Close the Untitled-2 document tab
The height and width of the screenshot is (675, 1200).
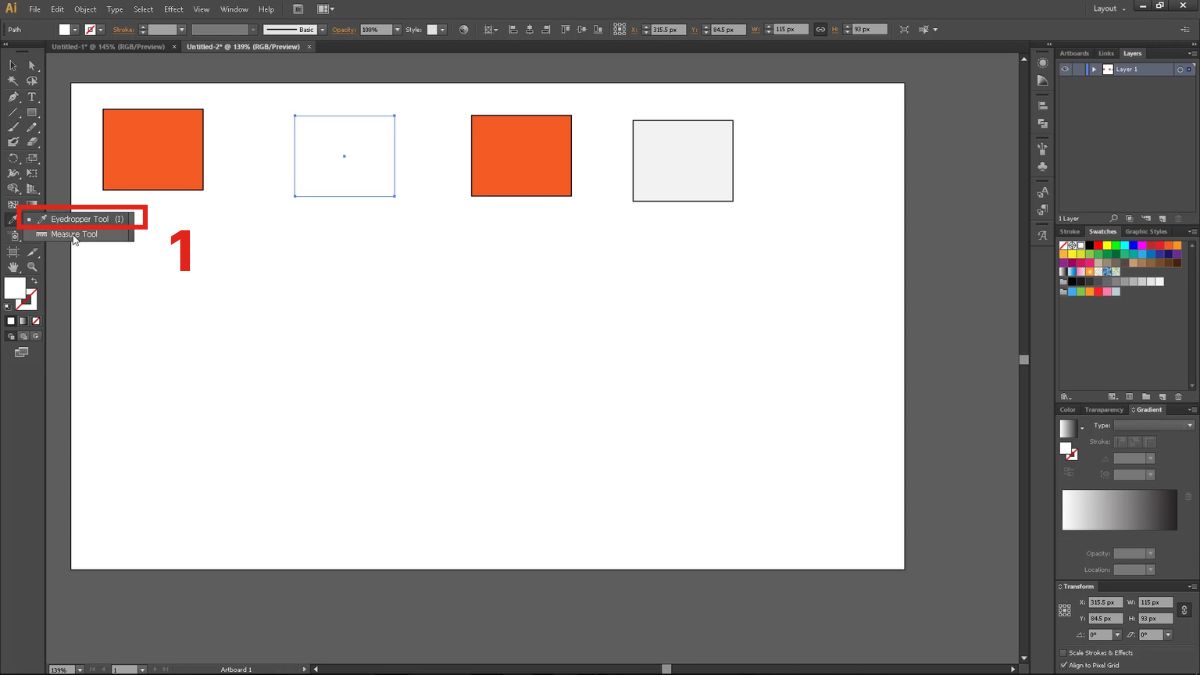(309, 46)
